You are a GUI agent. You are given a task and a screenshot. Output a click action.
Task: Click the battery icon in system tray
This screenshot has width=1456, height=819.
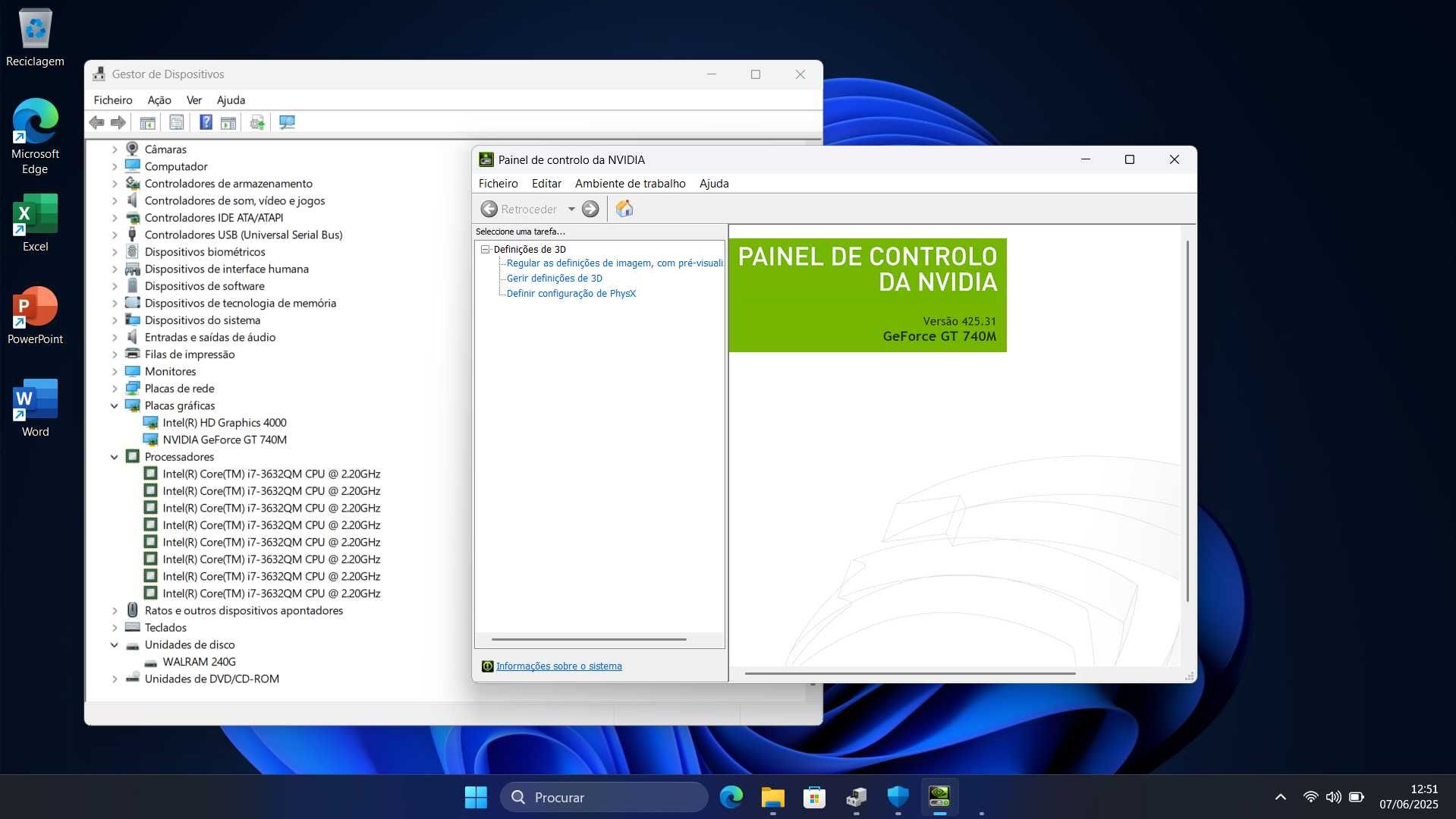[1357, 797]
